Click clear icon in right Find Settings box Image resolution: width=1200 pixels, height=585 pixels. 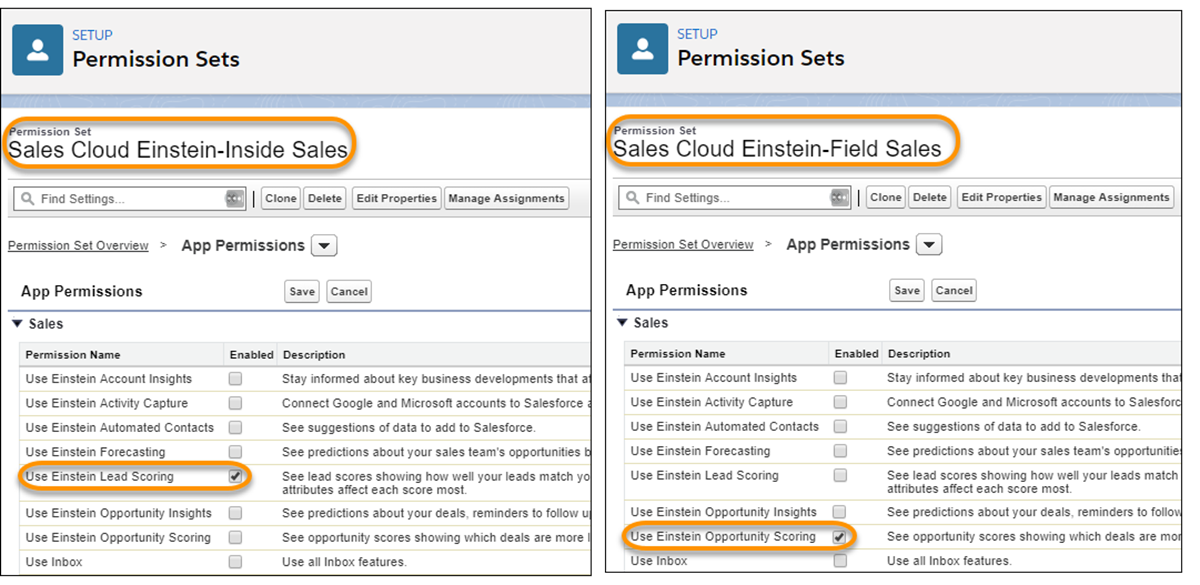840,198
